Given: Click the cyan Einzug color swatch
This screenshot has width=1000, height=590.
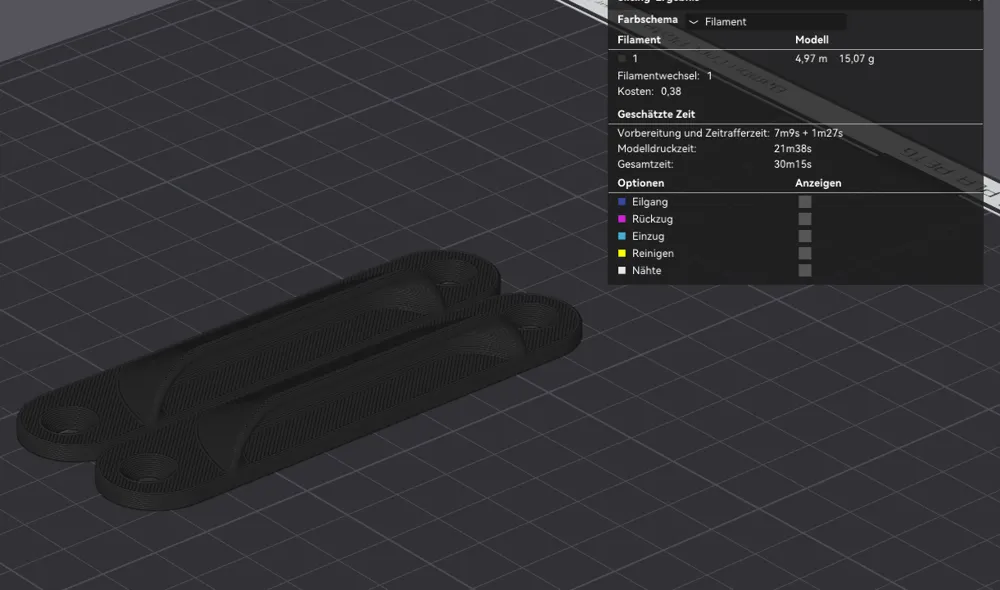Looking at the screenshot, I should (622, 236).
